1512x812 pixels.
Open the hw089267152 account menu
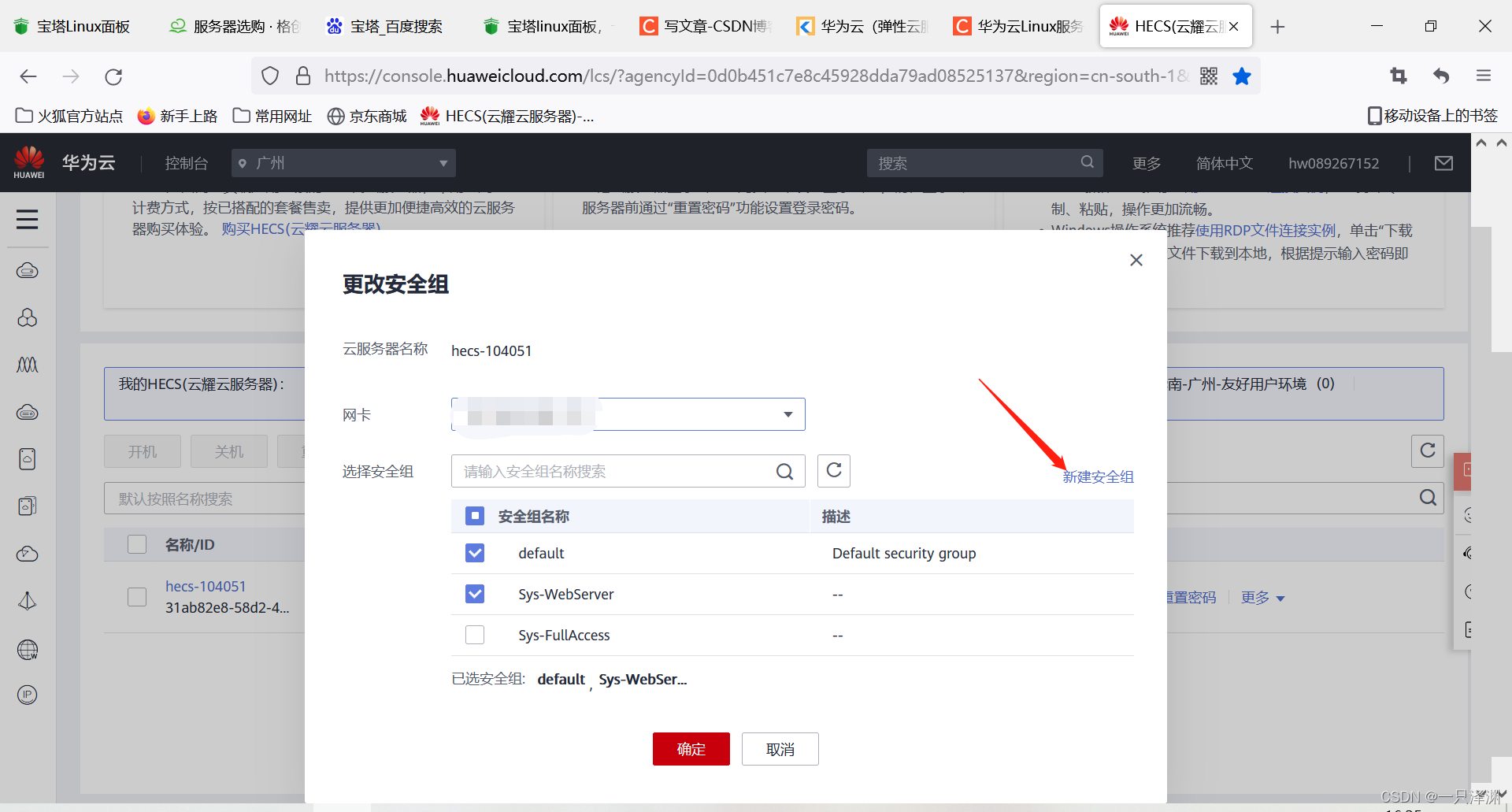point(1333,163)
